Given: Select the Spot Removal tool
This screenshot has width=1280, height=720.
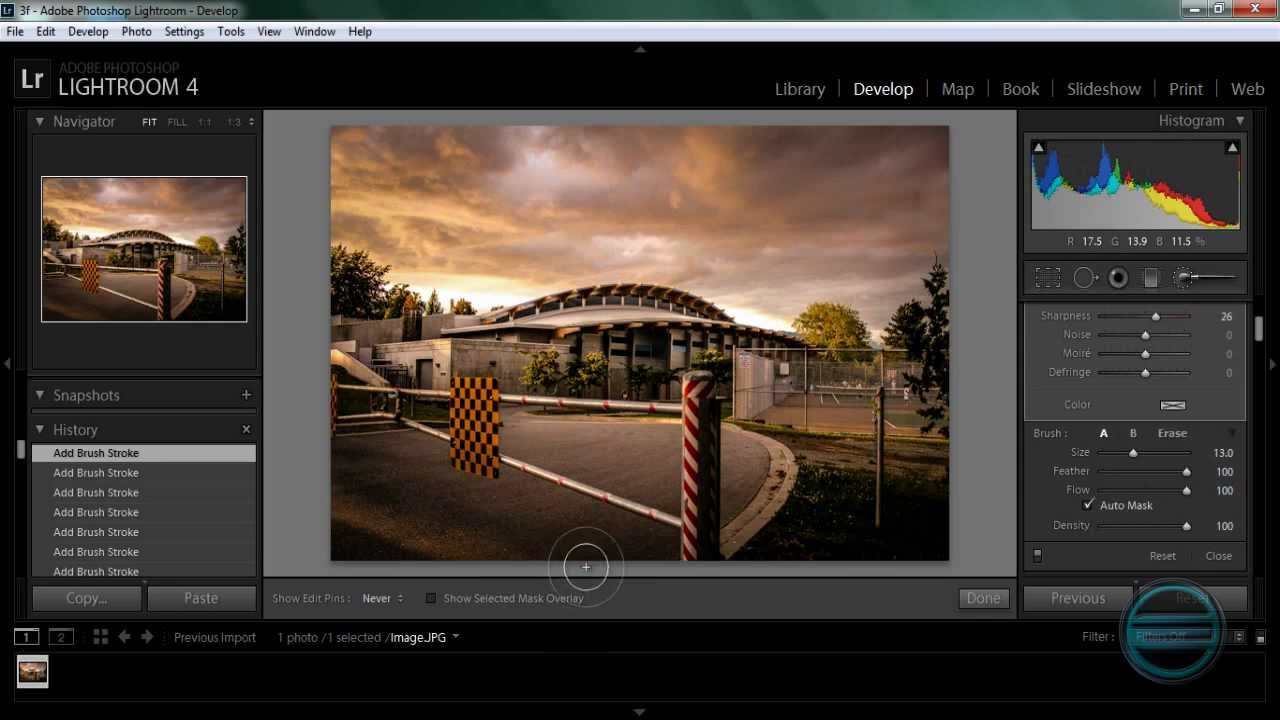Looking at the screenshot, I should (x=1085, y=278).
